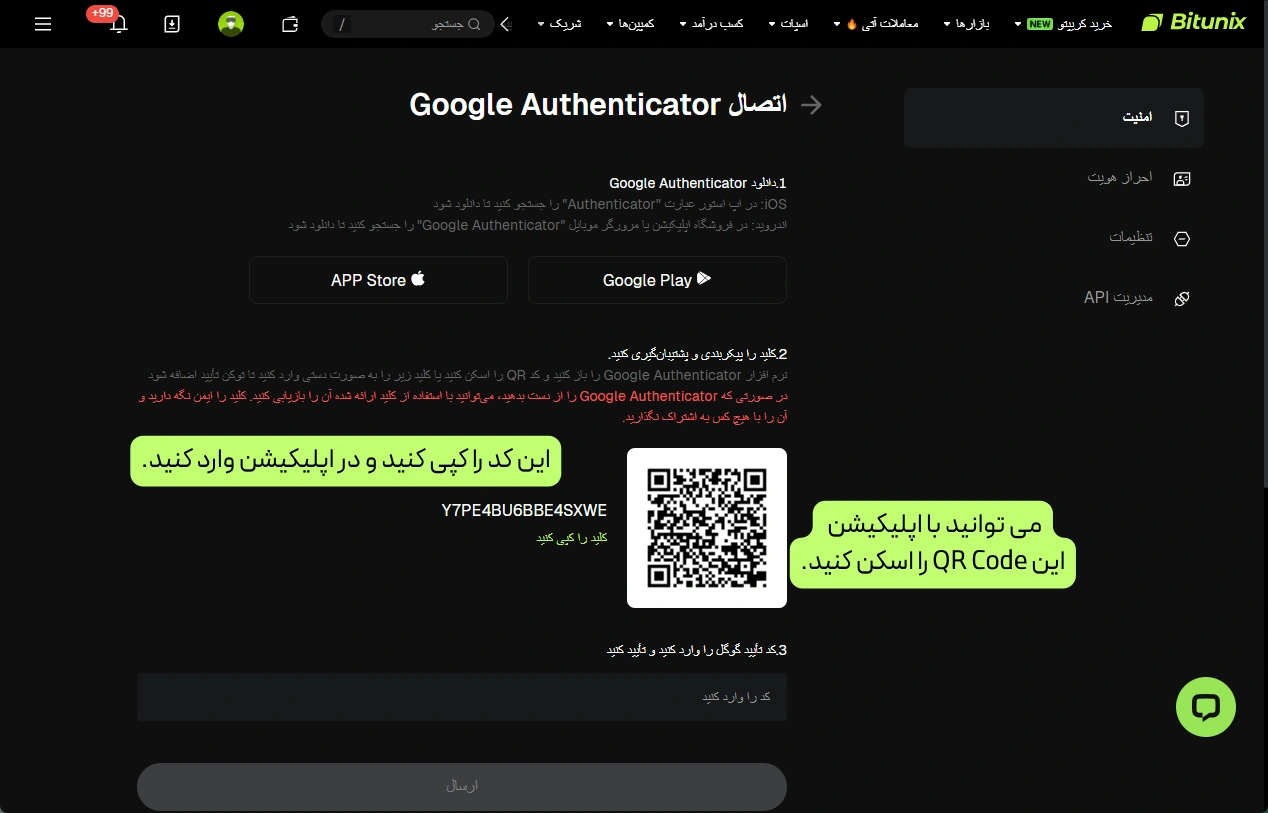The width and height of the screenshot is (1268, 813).
Task: Open مدیریت API in the sidebar
Action: [1136, 298]
